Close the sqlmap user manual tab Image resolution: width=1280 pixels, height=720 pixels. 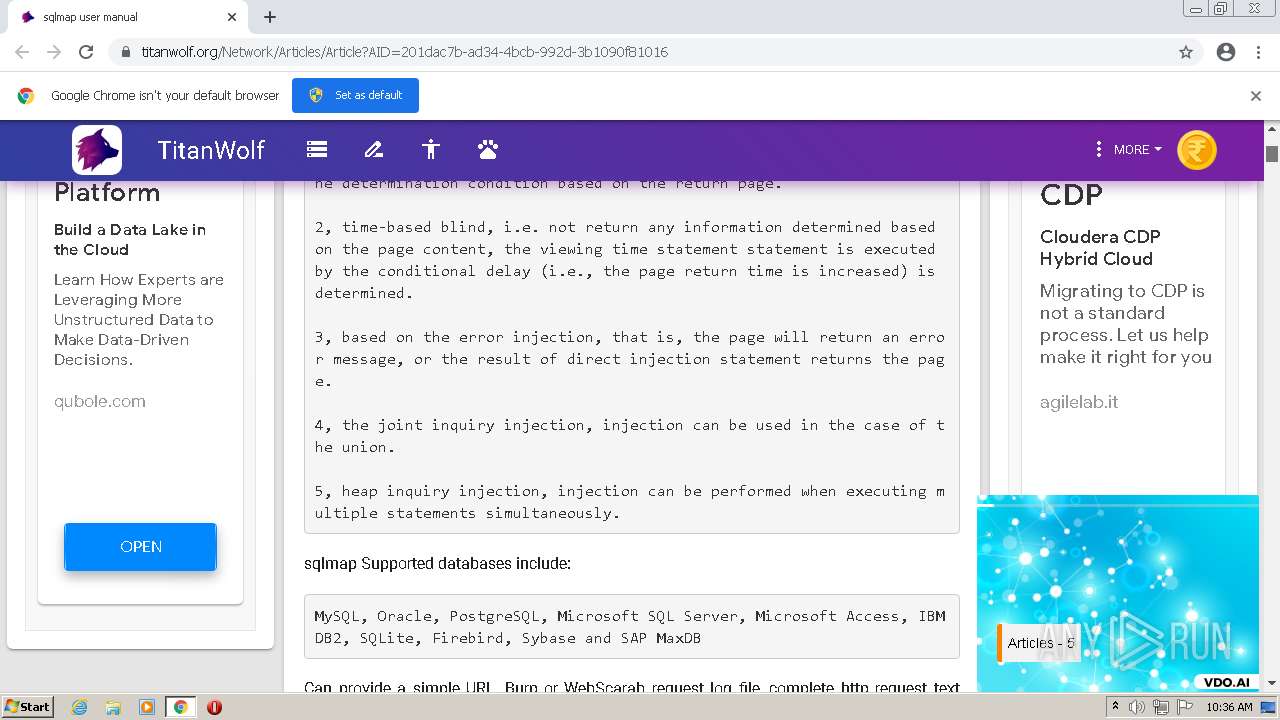coord(232,17)
